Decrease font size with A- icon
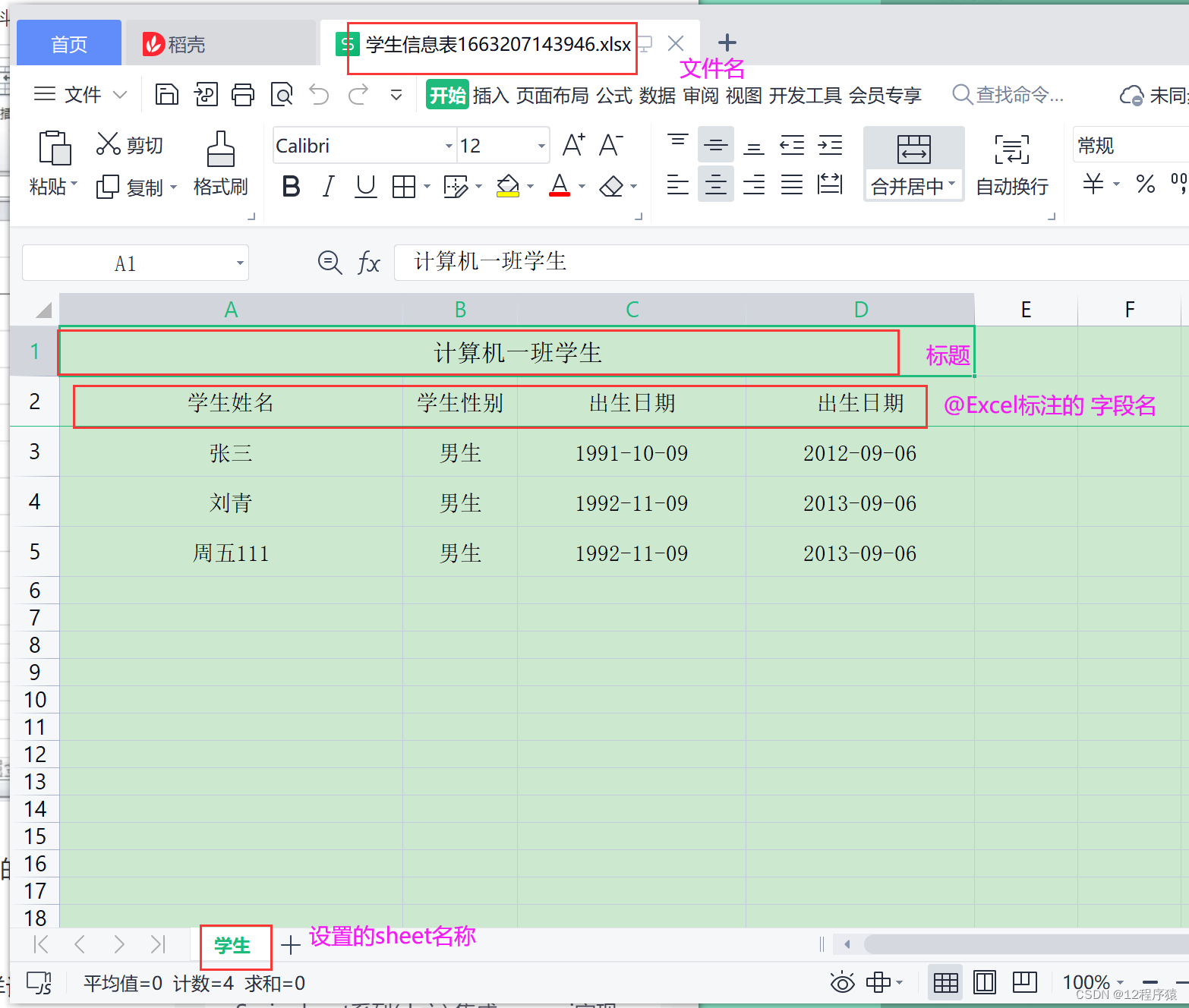1189x1008 pixels. tap(611, 144)
